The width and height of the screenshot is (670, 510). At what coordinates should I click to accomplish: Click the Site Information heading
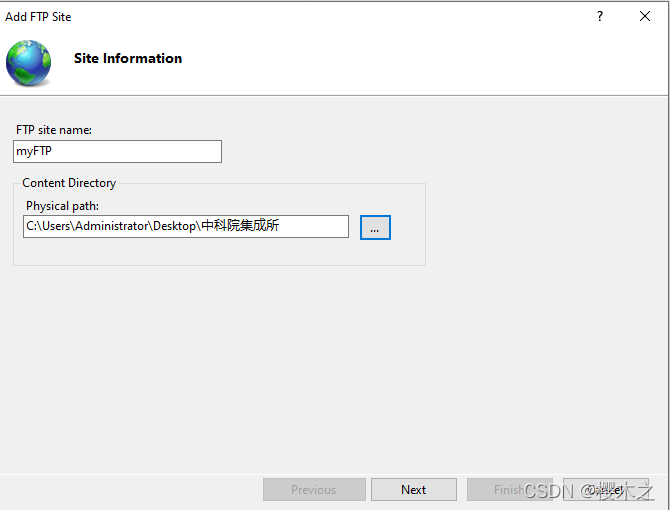(x=128, y=58)
